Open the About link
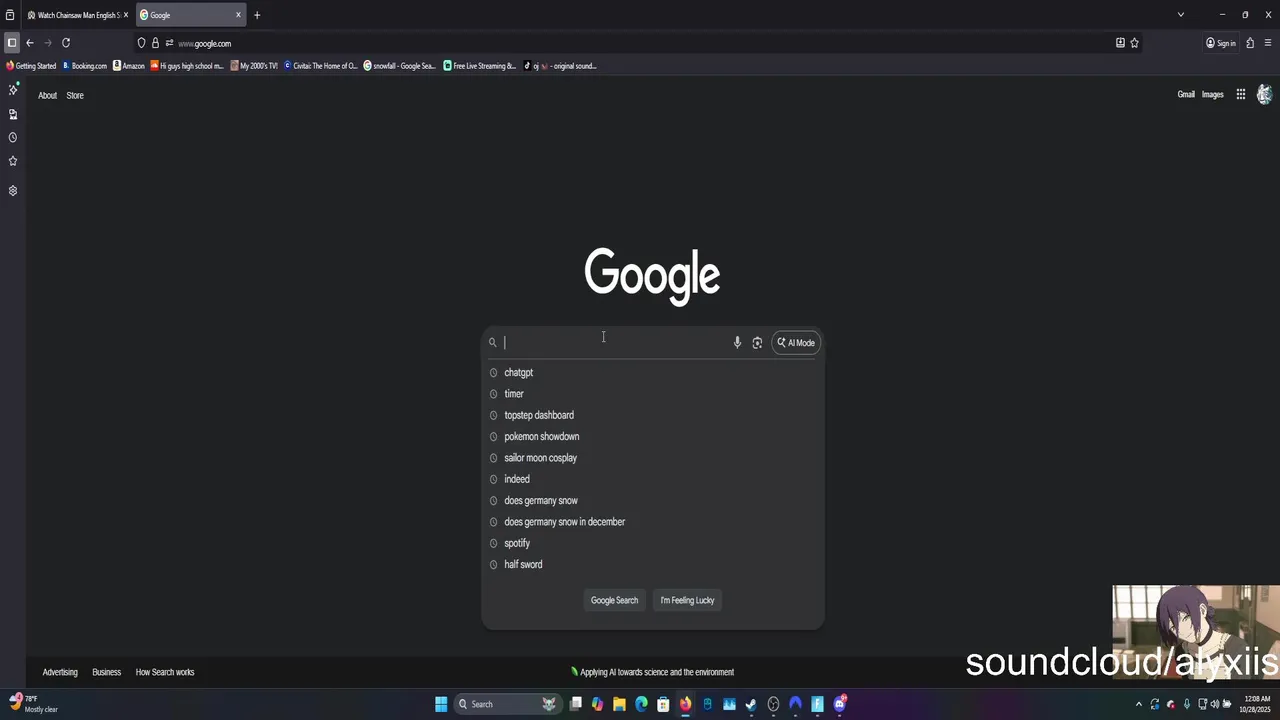This screenshot has height=720, width=1280. click(x=47, y=95)
